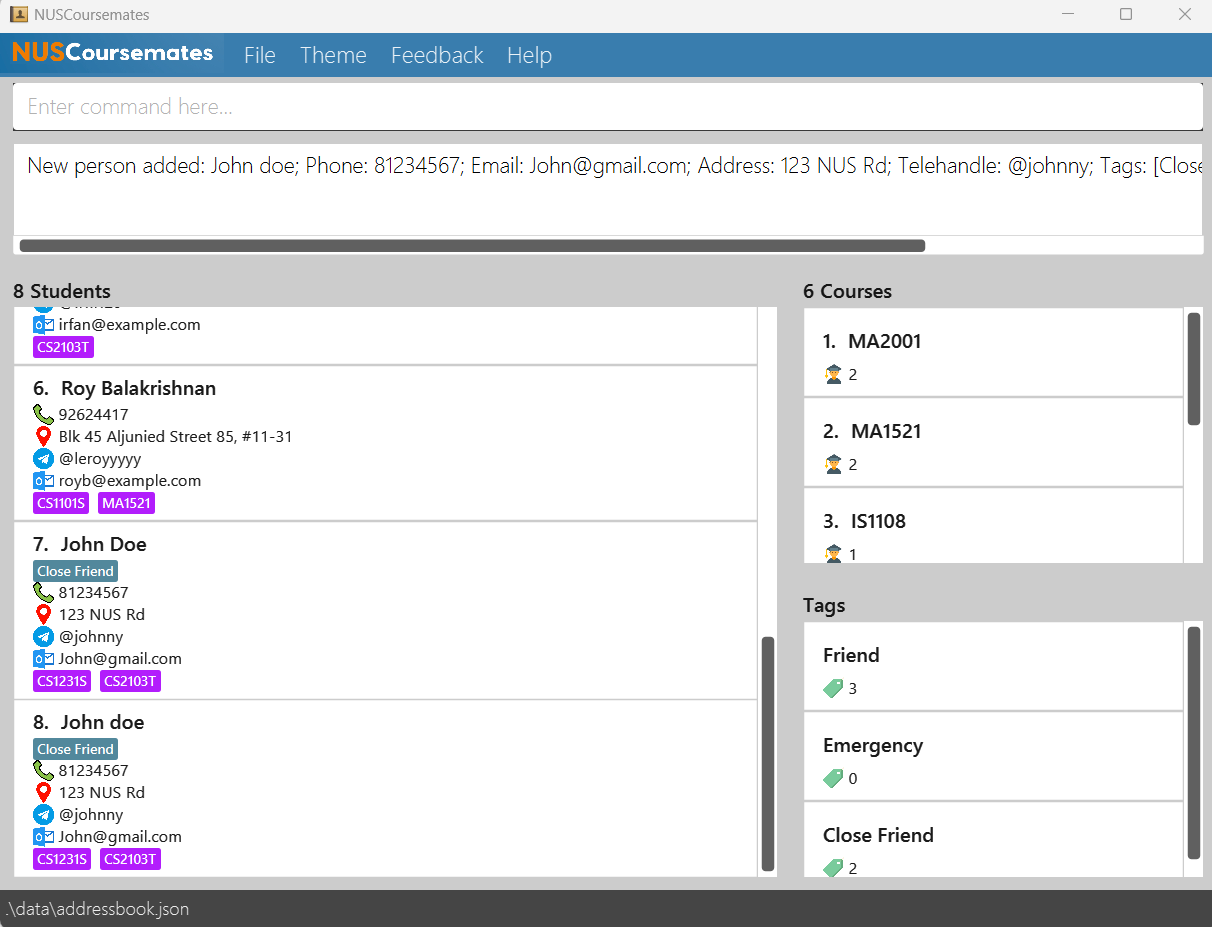Click the tags list scrollbar
Viewport: 1212px width, 927px height.
click(x=1194, y=743)
